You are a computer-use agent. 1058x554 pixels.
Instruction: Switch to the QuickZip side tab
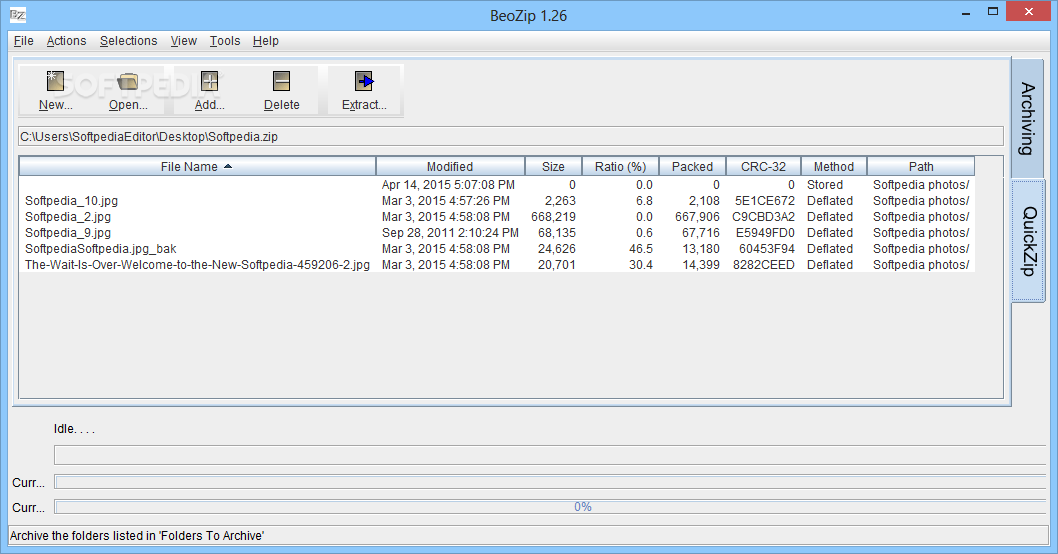[x=1028, y=241]
